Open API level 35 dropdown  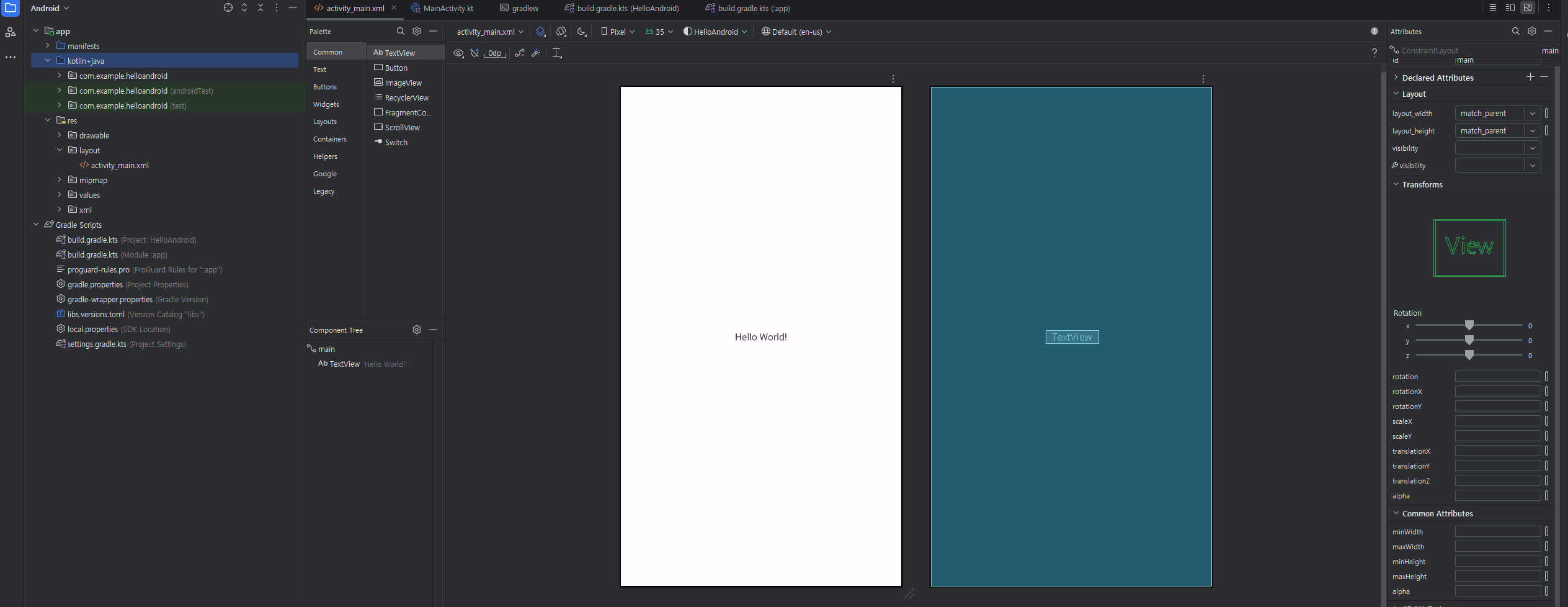[x=659, y=32]
